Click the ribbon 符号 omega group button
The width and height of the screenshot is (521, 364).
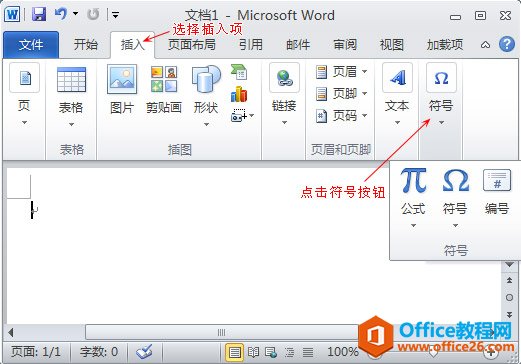[441, 78]
